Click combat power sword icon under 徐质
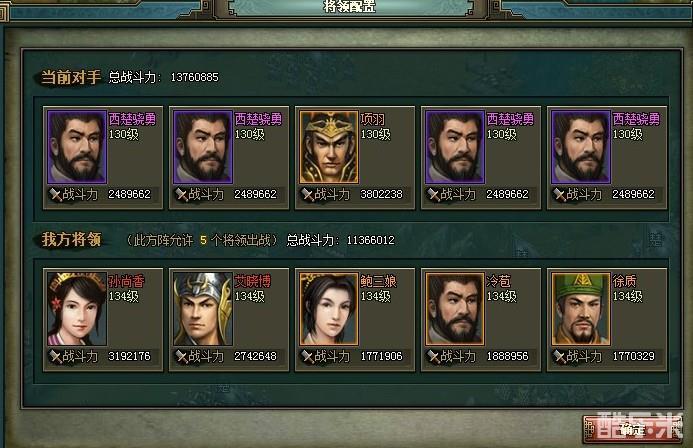693x448 pixels. pyautogui.click(x=559, y=357)
